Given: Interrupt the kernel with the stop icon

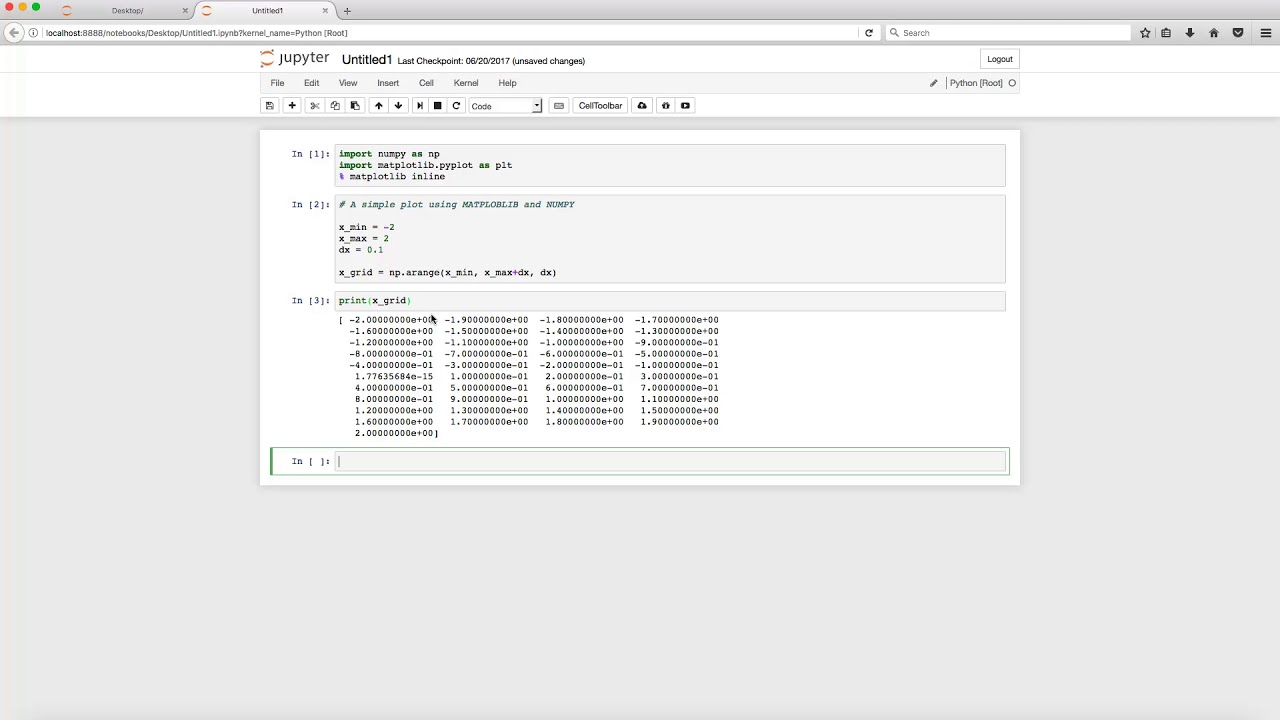Looking at the screenshot, I should click(x=437, y=106).
